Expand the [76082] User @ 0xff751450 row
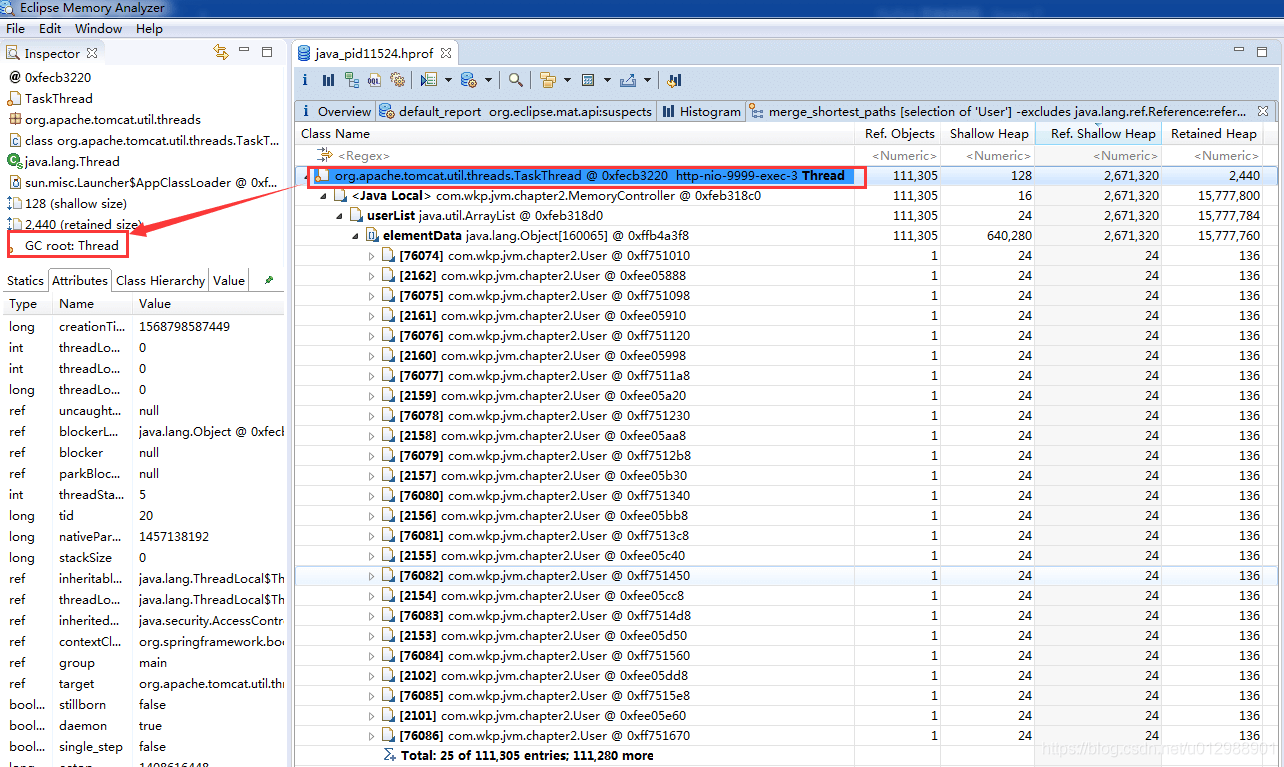The width and height of the screenshot is (1284, 767). pyautogui.click(x=371, y=576)
